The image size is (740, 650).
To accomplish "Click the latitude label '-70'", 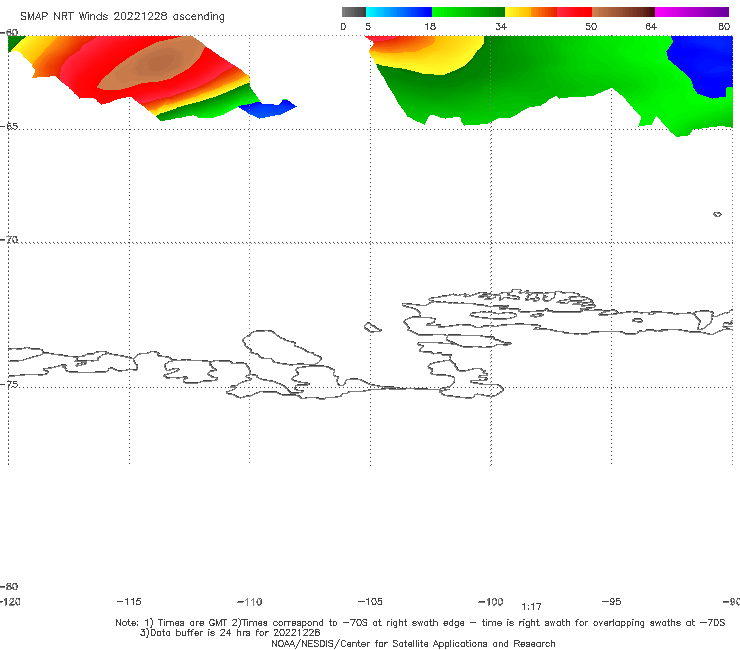I will pyautogui.click(x=9, y=240).
